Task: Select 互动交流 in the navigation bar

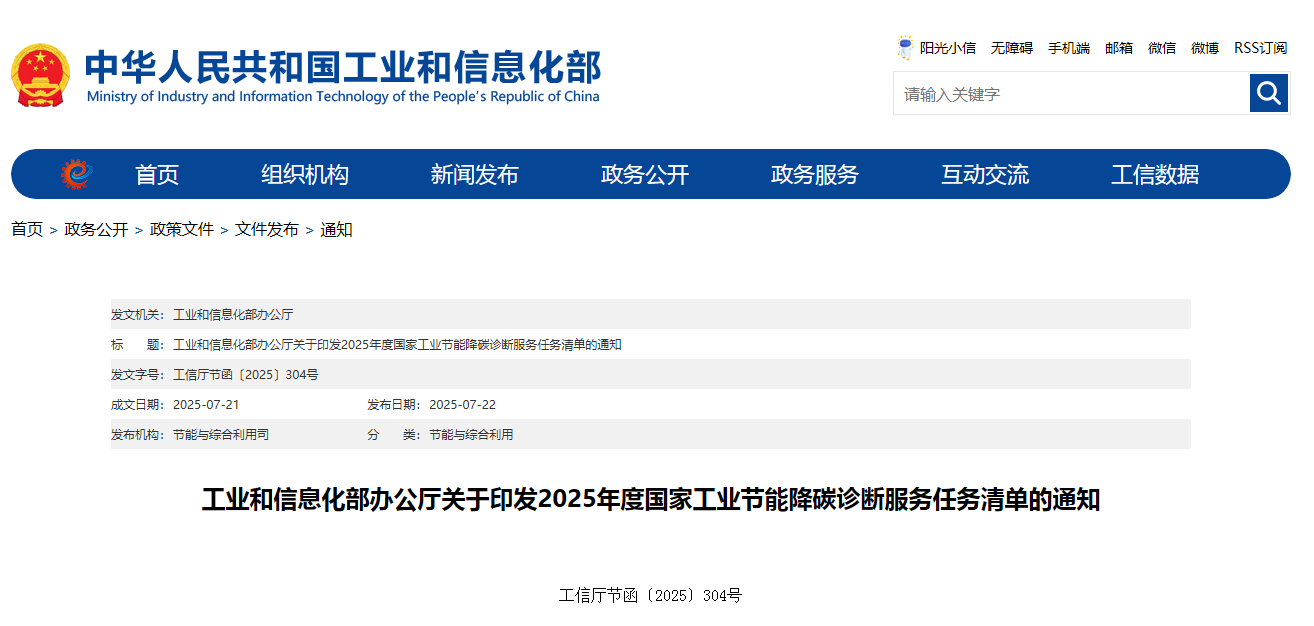Action: 985,173
